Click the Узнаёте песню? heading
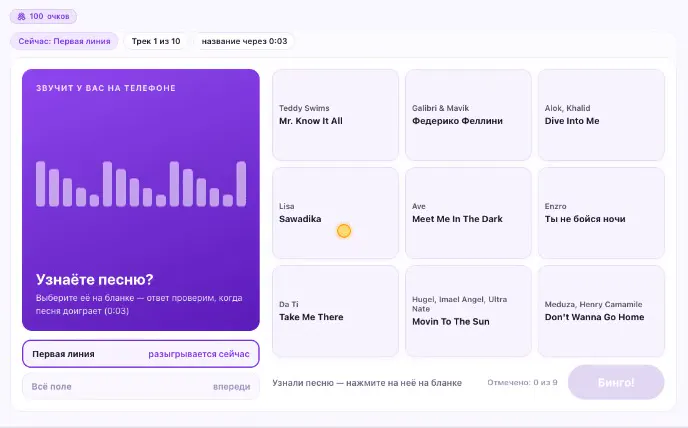The height and width of the screenshot is (428, 688). (94, 280)
